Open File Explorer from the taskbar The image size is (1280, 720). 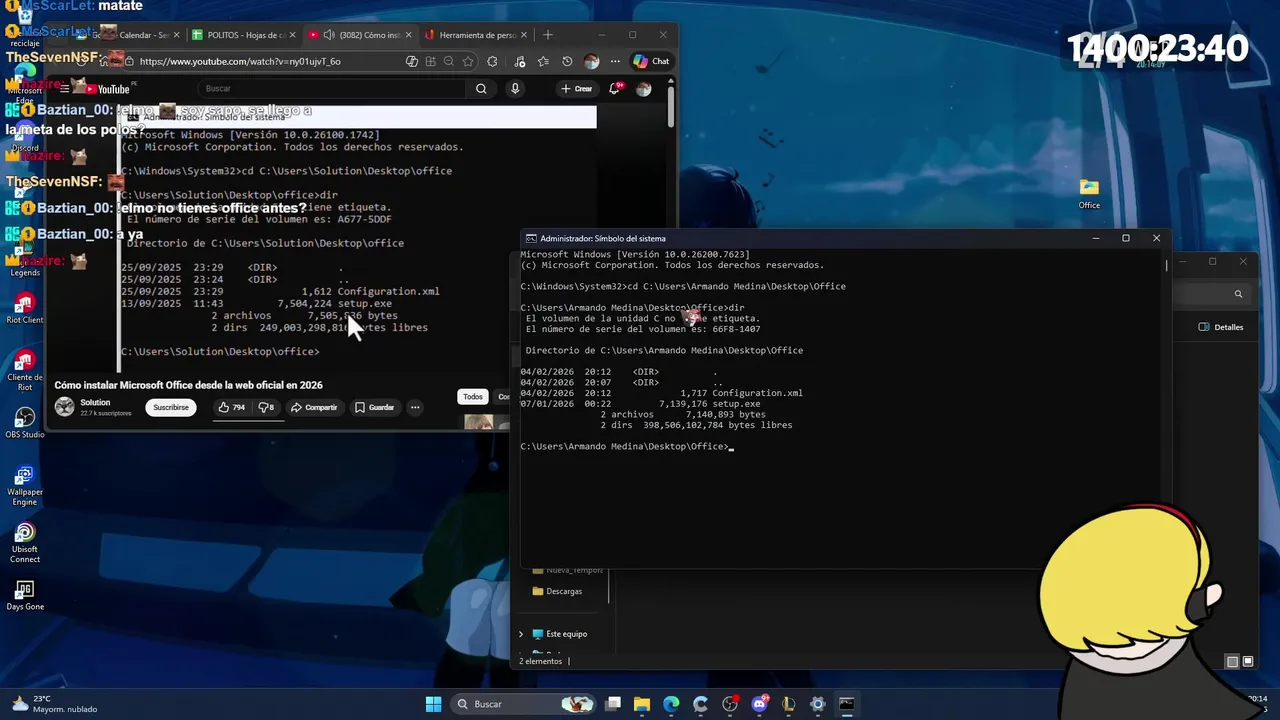(642, 704)
